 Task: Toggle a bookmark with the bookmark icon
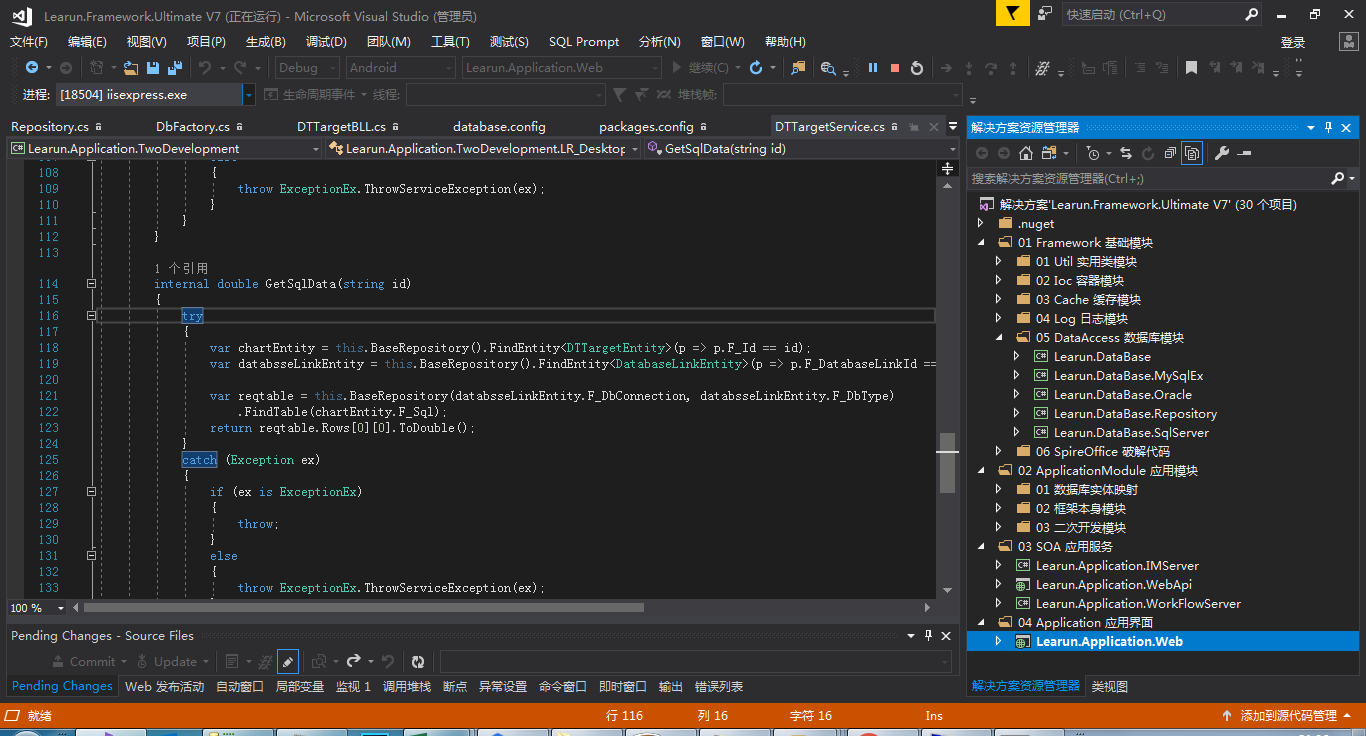(1191, 68)
